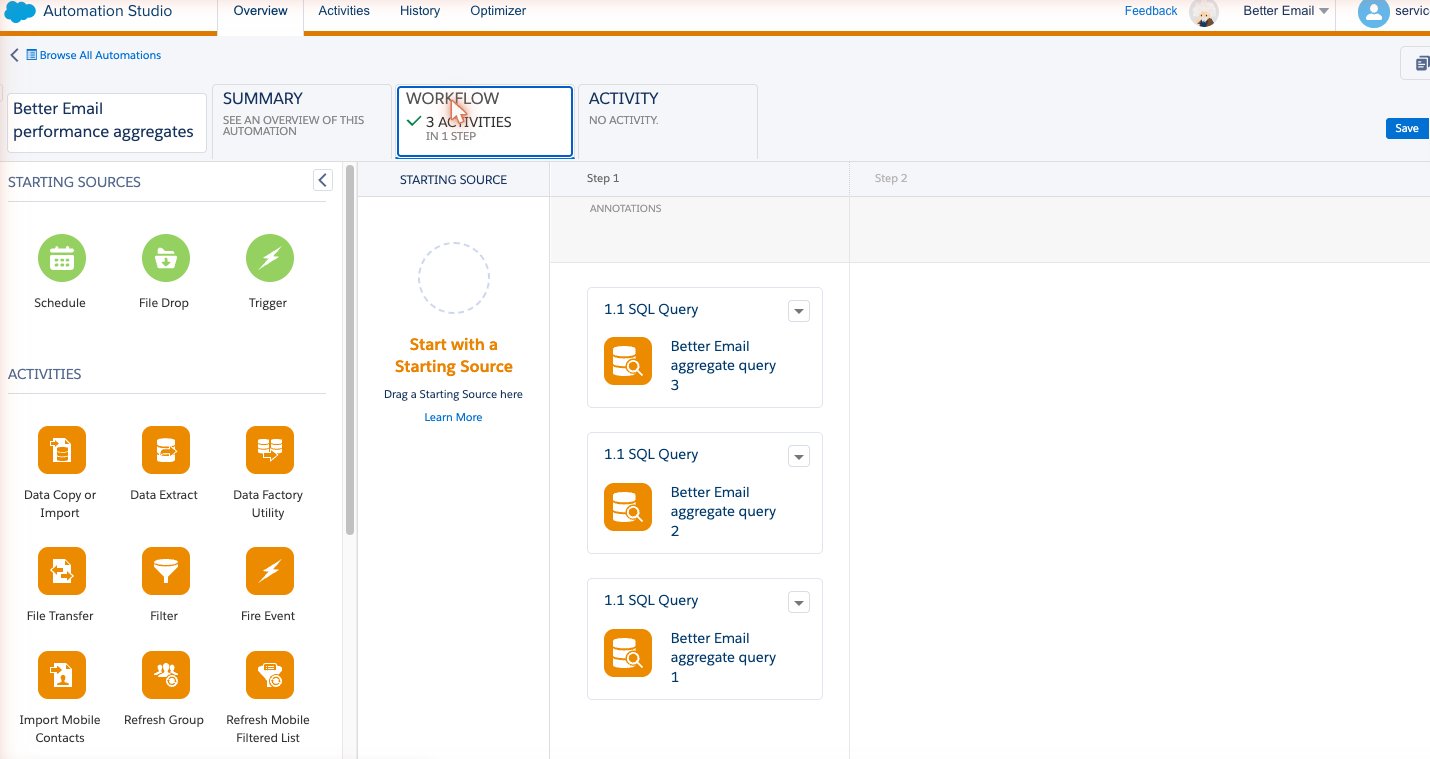Edit the automation name field
1430x759 pixels.
coord(107,123)
